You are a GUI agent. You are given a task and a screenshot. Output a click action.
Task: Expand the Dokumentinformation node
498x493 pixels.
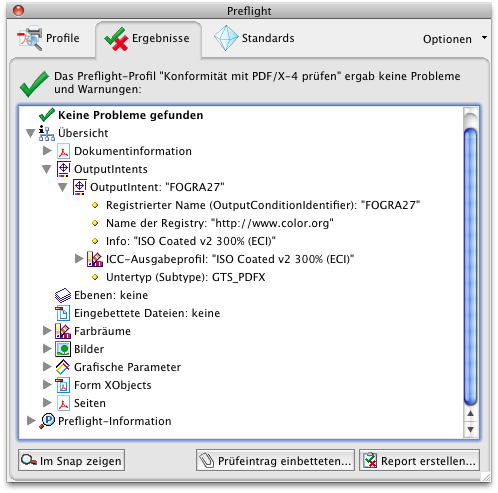pyautogui.click(x=47, y=151)
